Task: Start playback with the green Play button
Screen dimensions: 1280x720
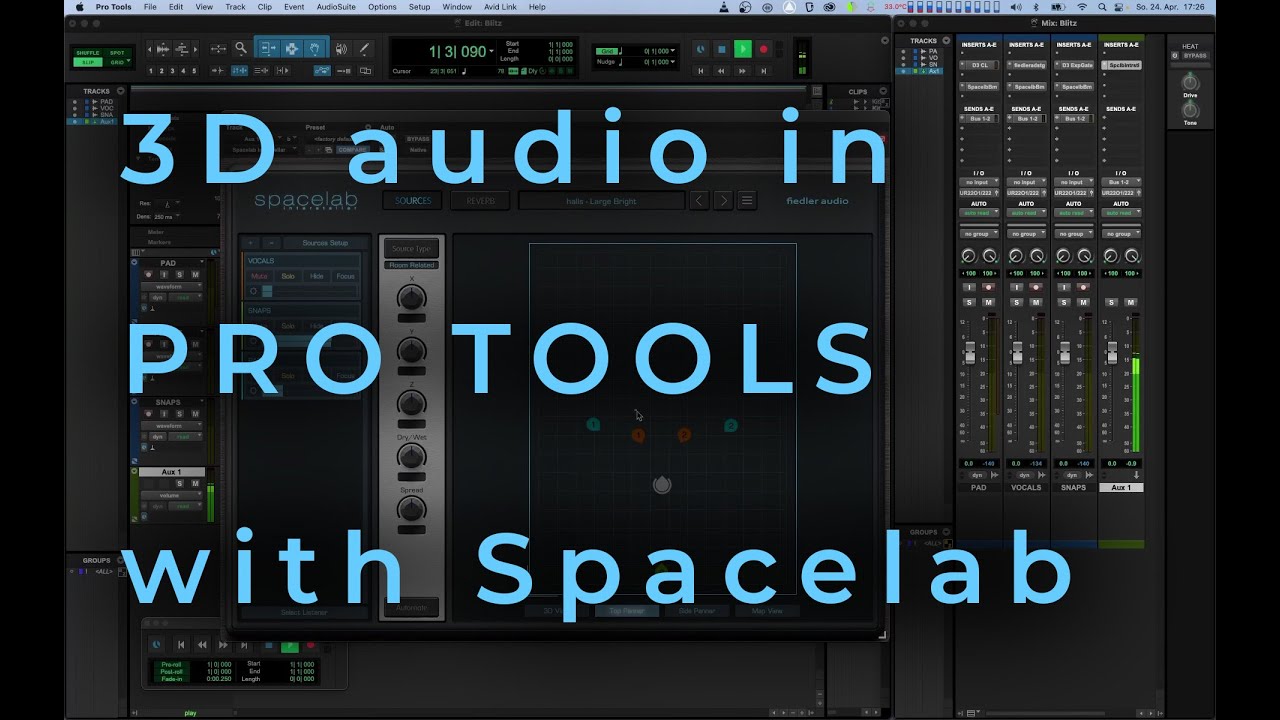Action: point(742,49)
